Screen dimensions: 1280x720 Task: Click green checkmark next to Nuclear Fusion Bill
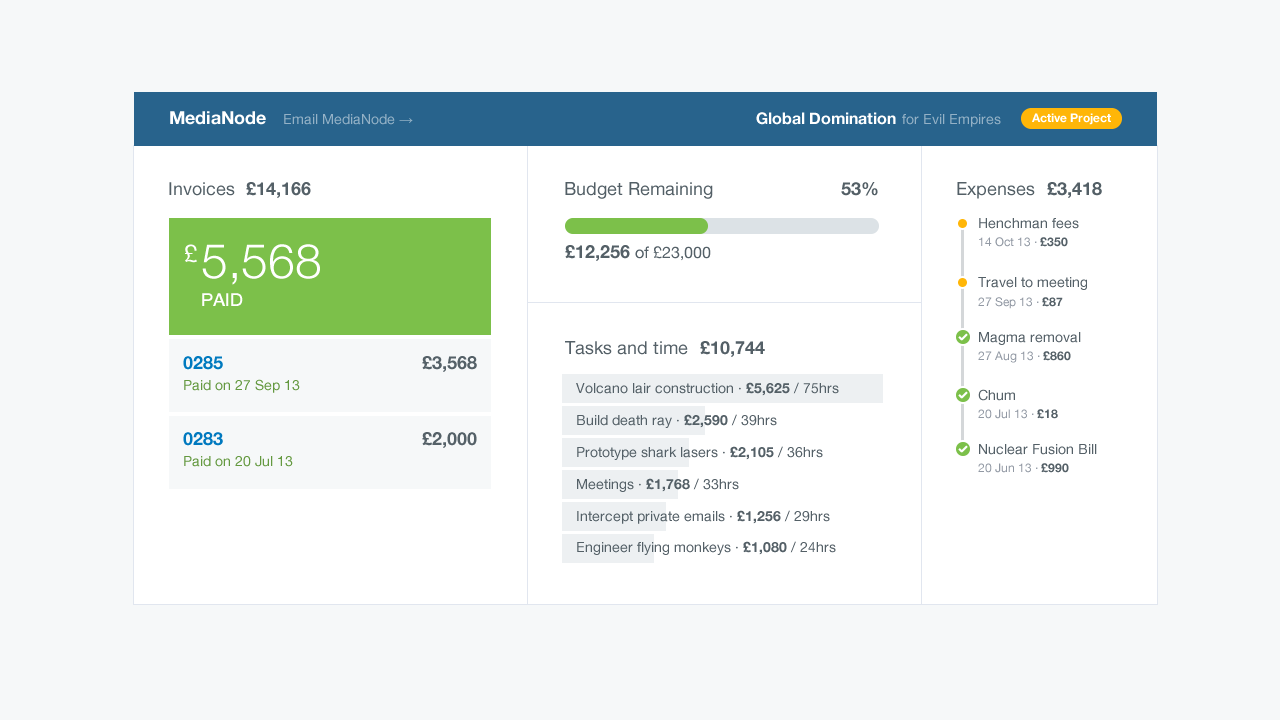(963, 449)
